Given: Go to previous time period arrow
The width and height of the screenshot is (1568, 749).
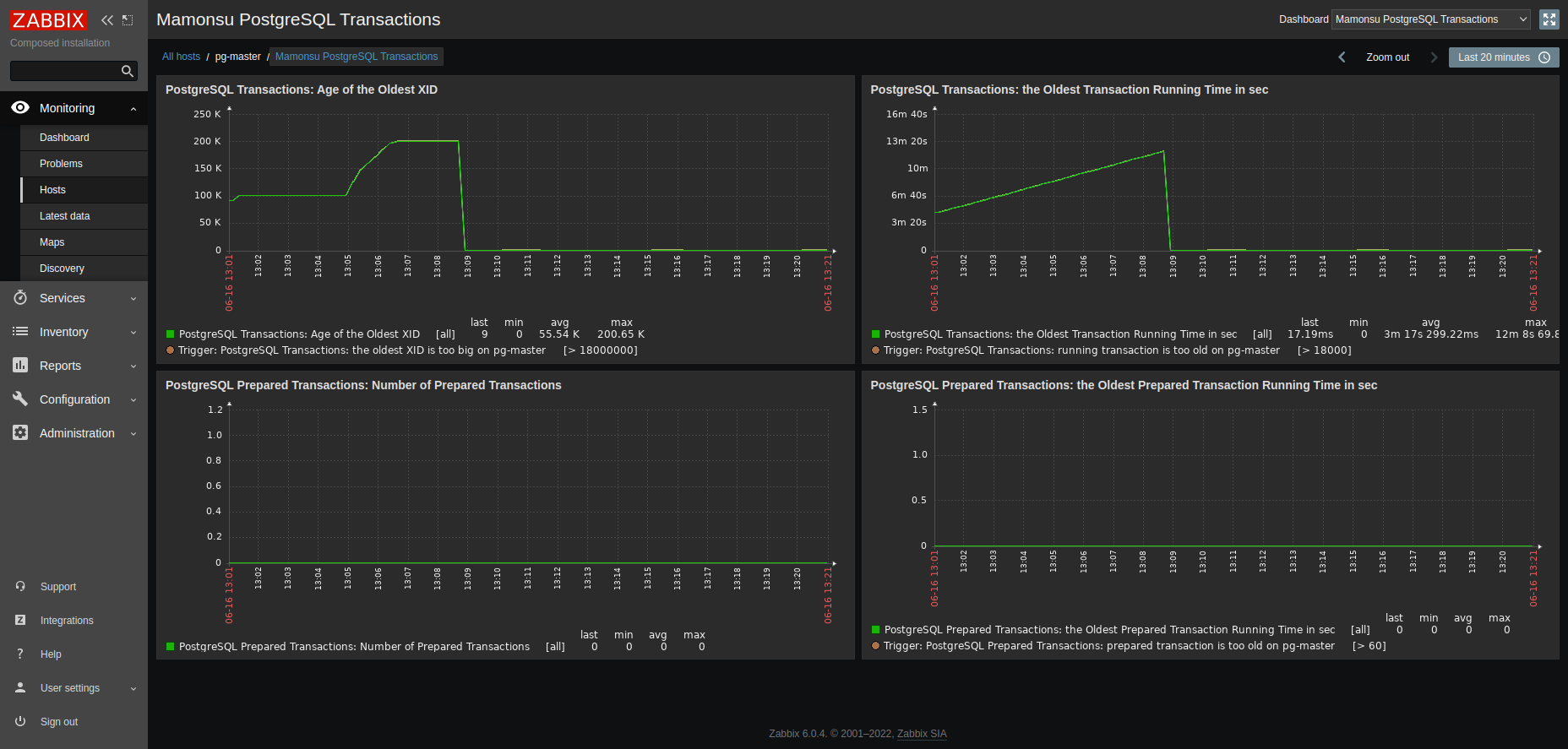Looking at the screenshot, I should tap(1342, 57).
